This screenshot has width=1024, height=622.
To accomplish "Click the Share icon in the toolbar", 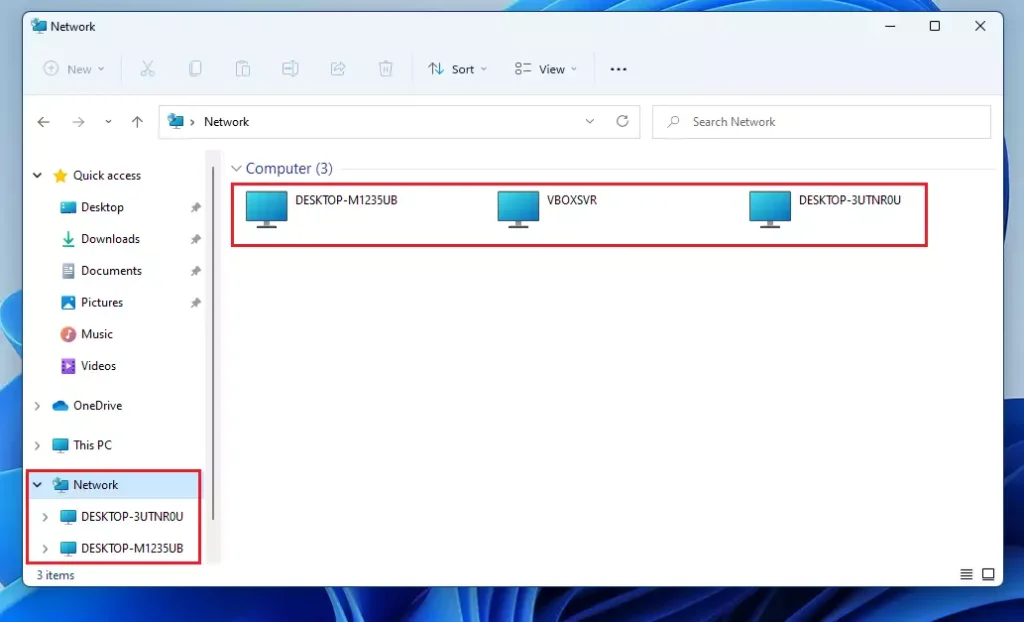I will pos(339,68).
